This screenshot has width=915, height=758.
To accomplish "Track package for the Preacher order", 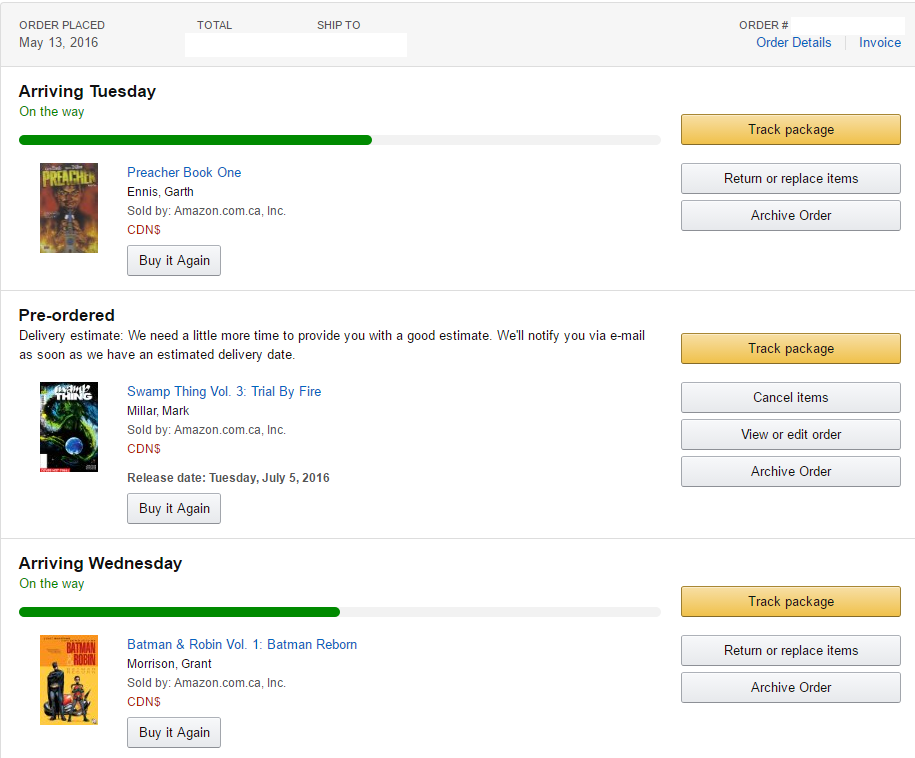I will click(790, 129).
